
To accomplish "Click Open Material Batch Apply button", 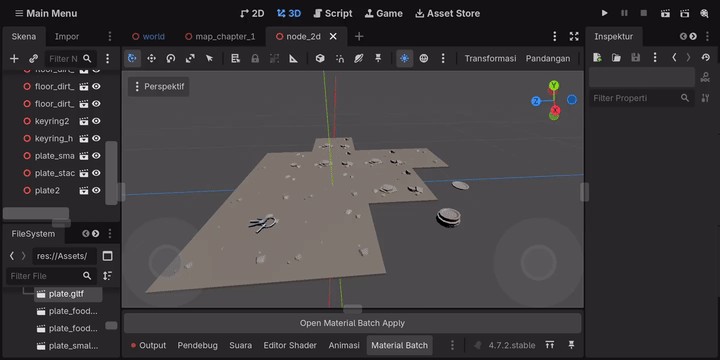I will click(352, 323).
